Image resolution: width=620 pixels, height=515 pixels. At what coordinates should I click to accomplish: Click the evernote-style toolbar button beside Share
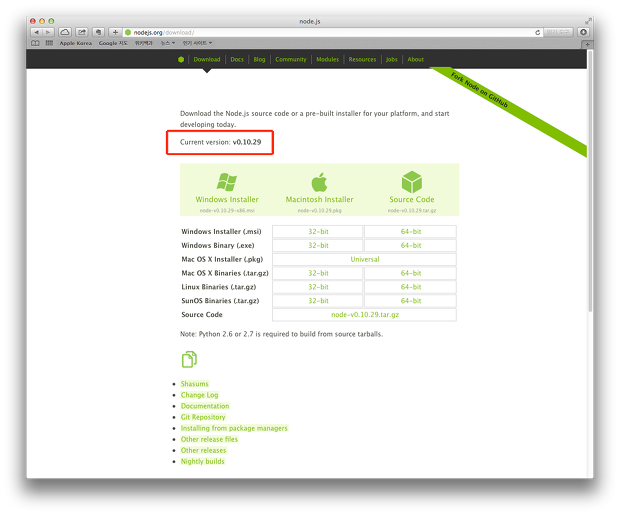point(98,32)
